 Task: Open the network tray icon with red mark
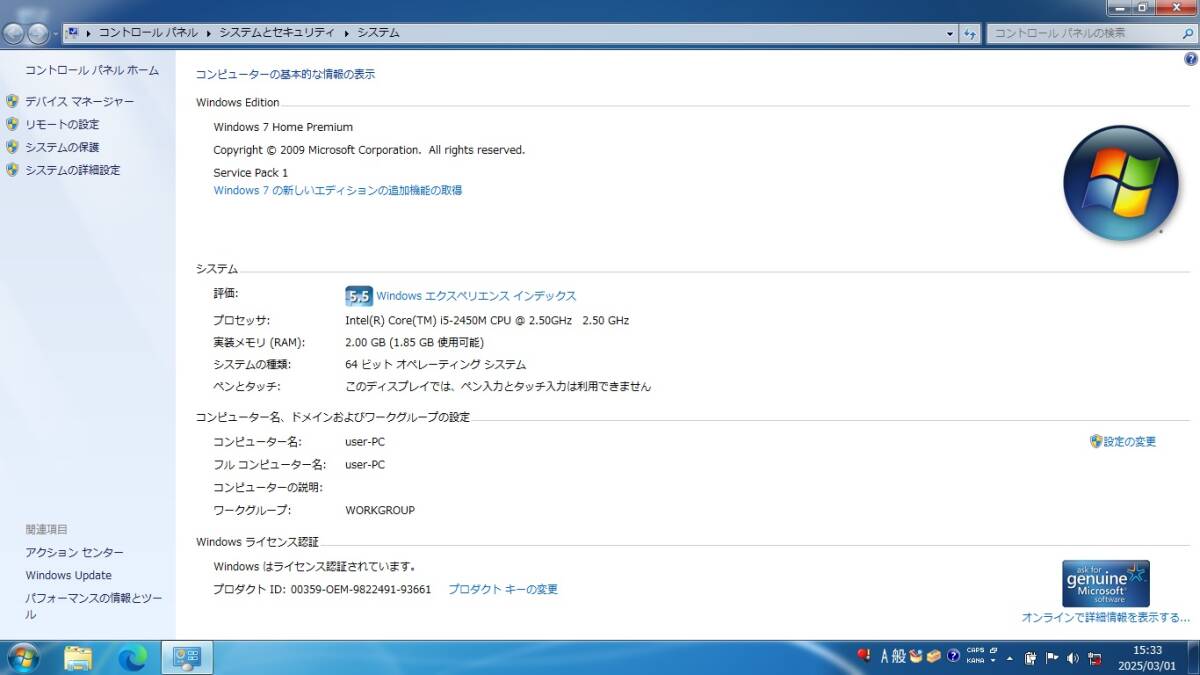pyautogui.click(x=1094, y=658)
